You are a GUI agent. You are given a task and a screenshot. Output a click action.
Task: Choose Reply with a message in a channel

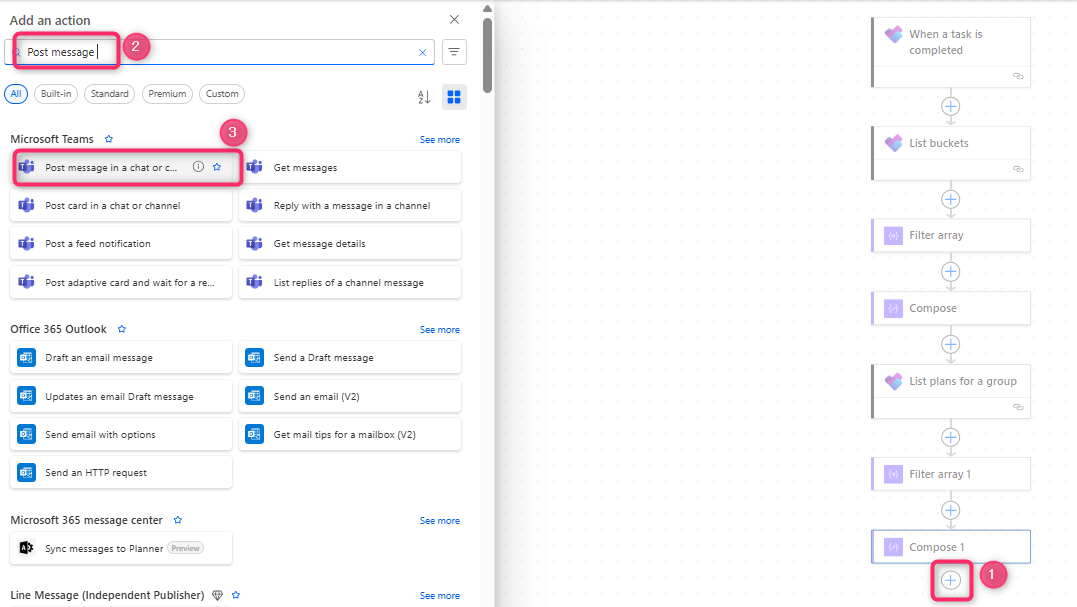[350, 205]
